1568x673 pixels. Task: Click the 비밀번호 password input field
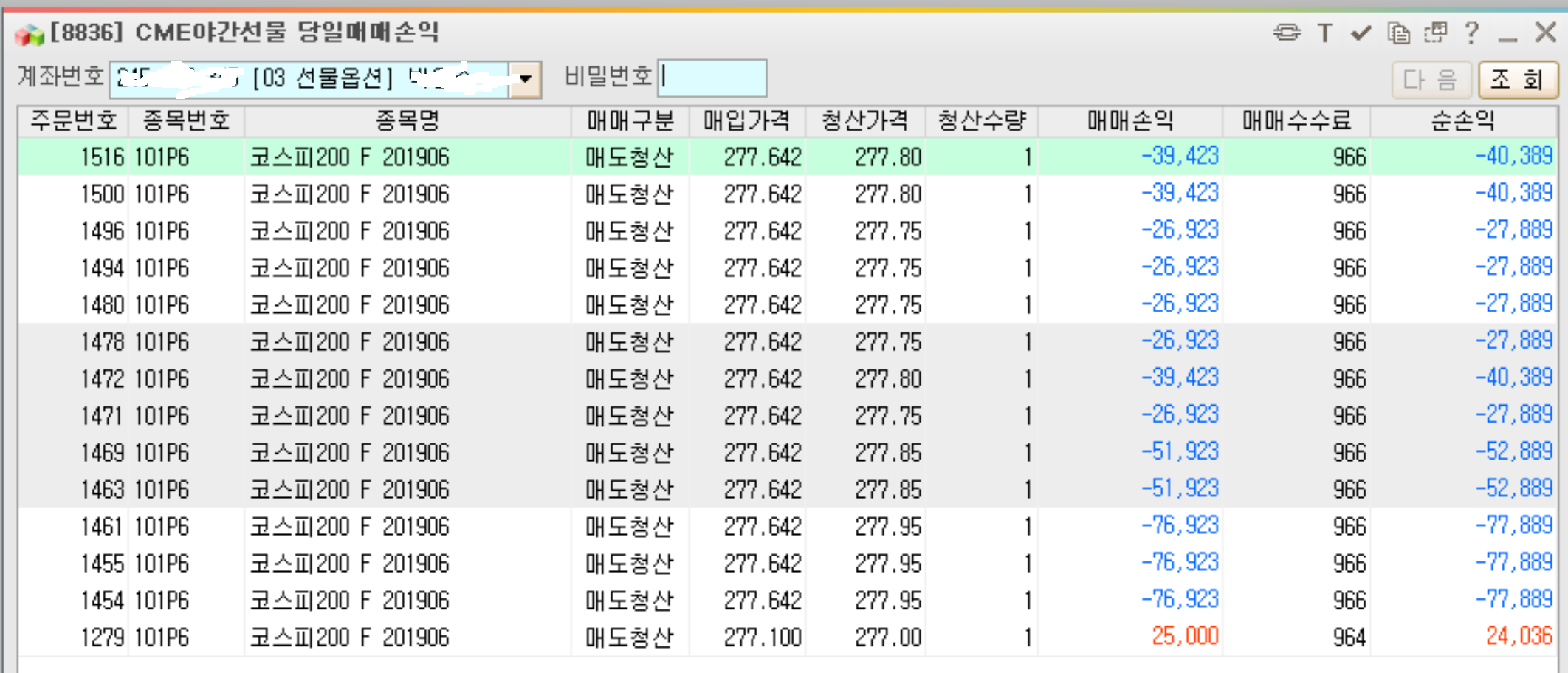pyautogui.click(x=712, y=78)
